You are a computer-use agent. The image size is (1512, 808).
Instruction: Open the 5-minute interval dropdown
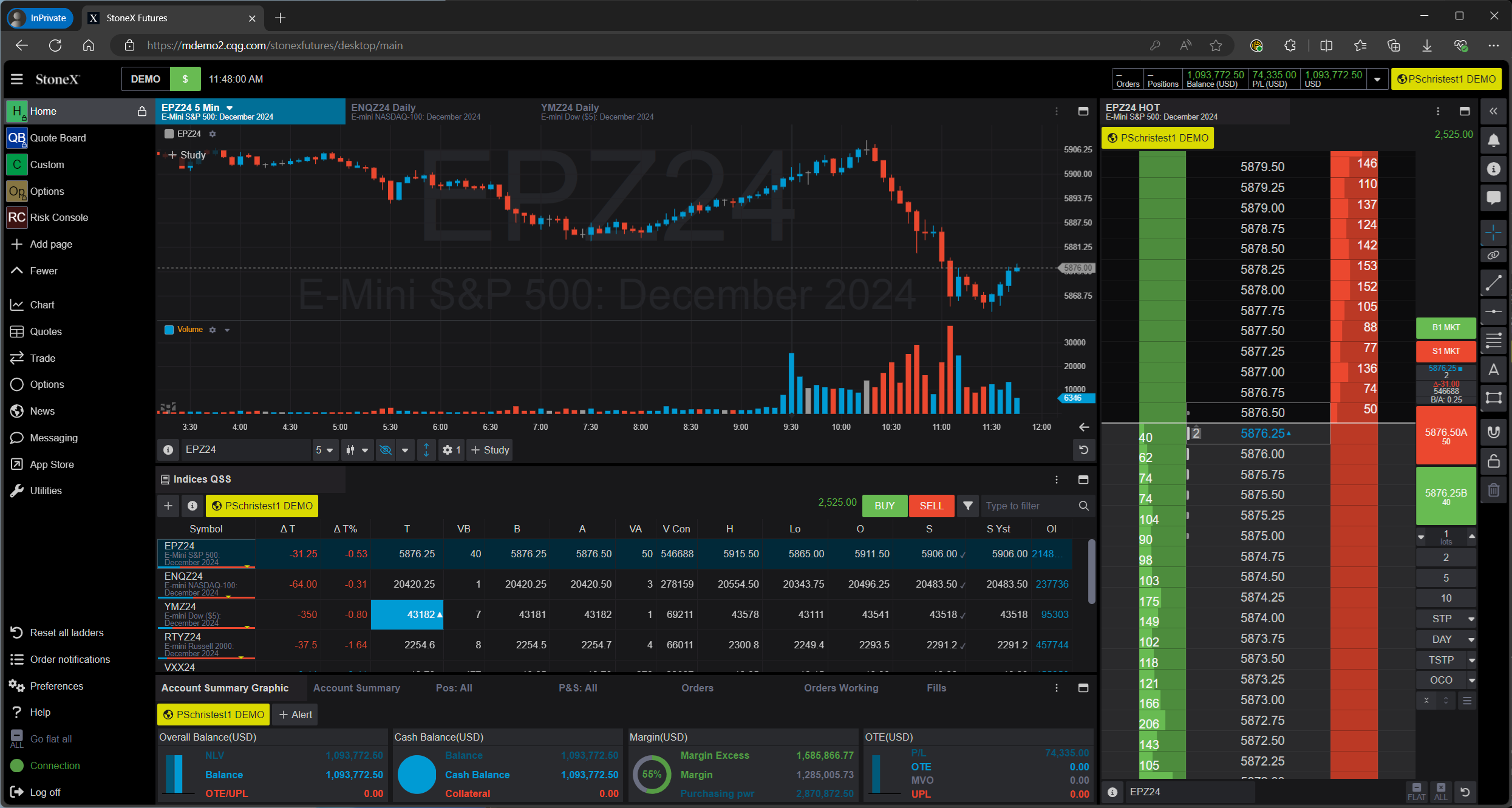point(325,450)
